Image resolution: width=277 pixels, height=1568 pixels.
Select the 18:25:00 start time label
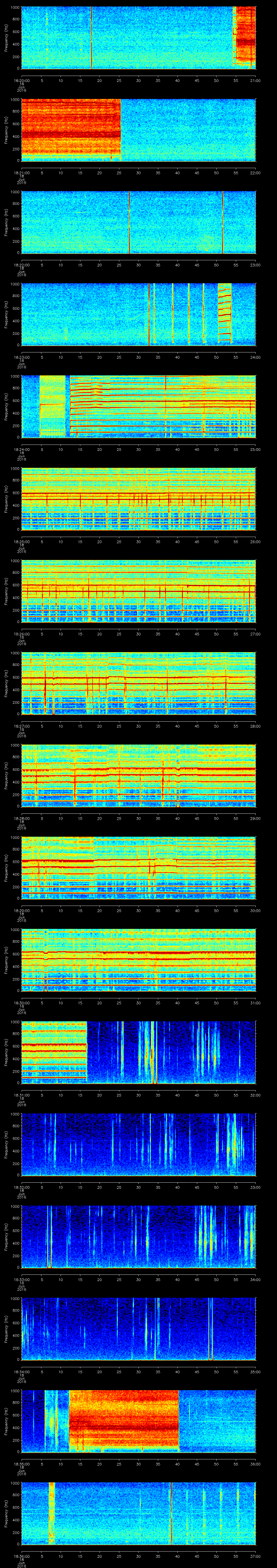pyautogui.click(x=21, y=542)
